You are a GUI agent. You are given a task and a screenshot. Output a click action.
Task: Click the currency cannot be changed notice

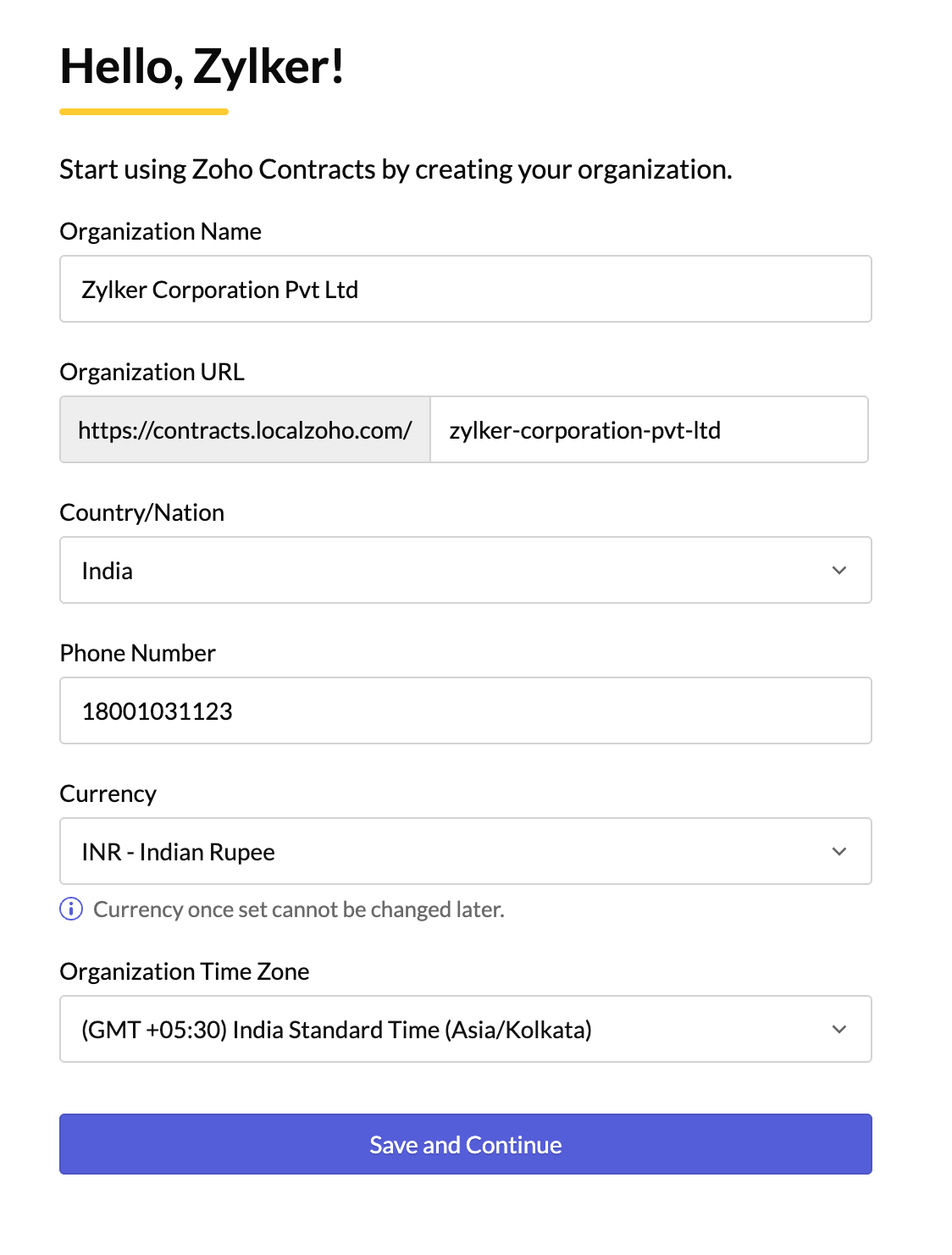(298, 909)
